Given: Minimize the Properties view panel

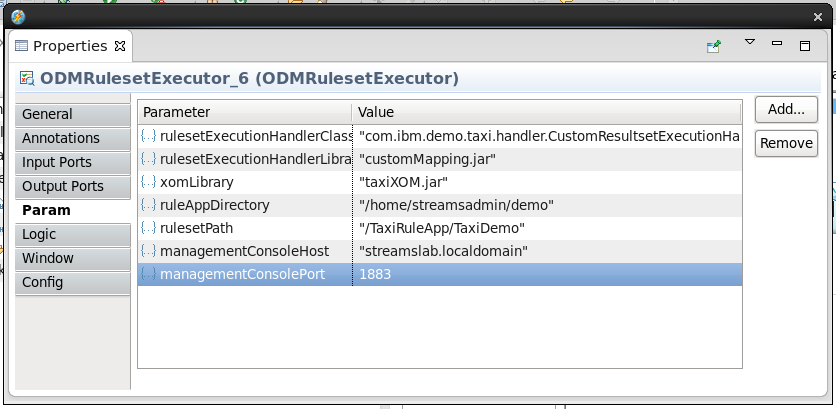Looking at the screenshot, I should point(777,43).
